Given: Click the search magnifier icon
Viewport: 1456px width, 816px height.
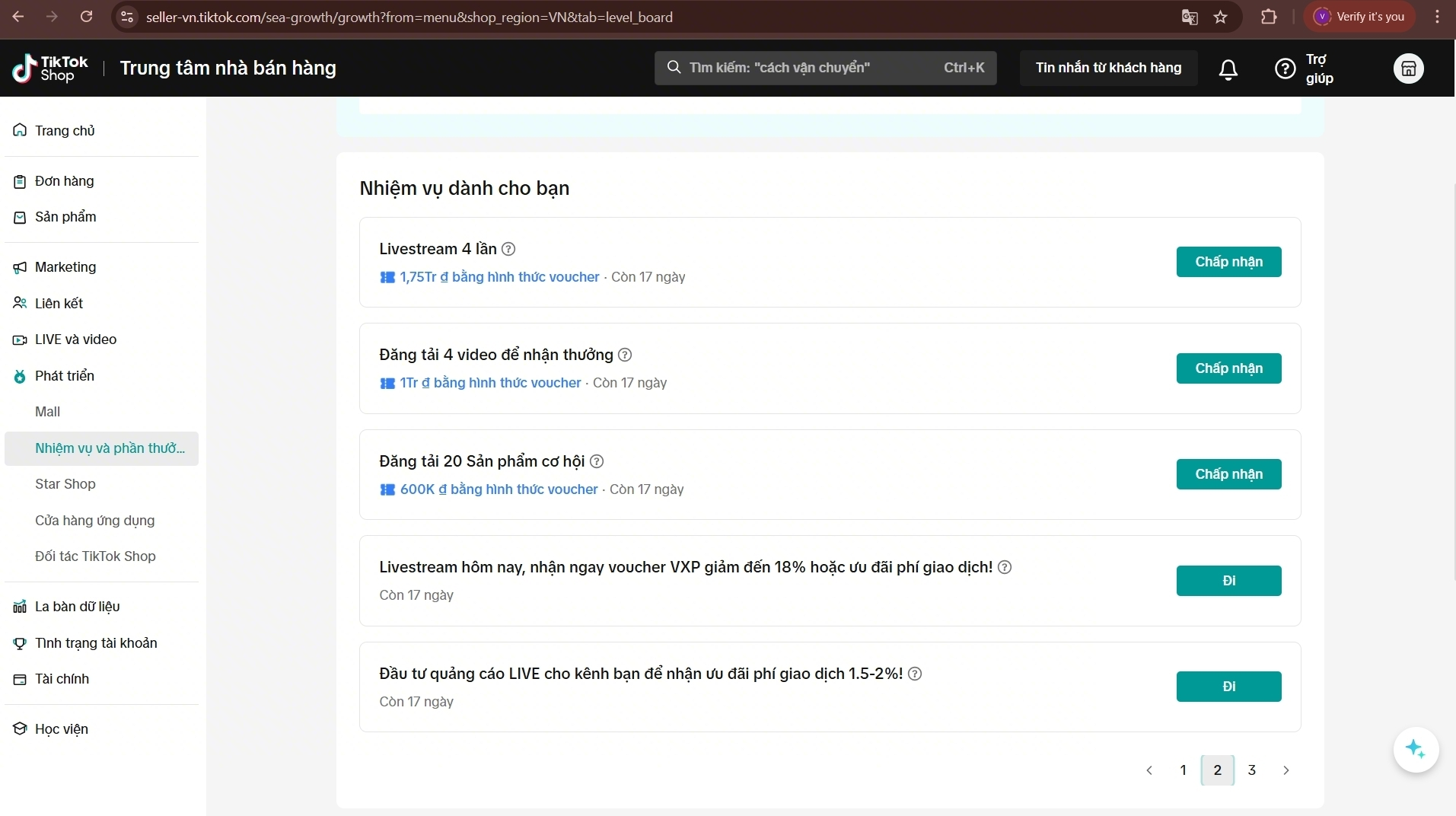Looking at the screenshot, I should pos(674,68).
